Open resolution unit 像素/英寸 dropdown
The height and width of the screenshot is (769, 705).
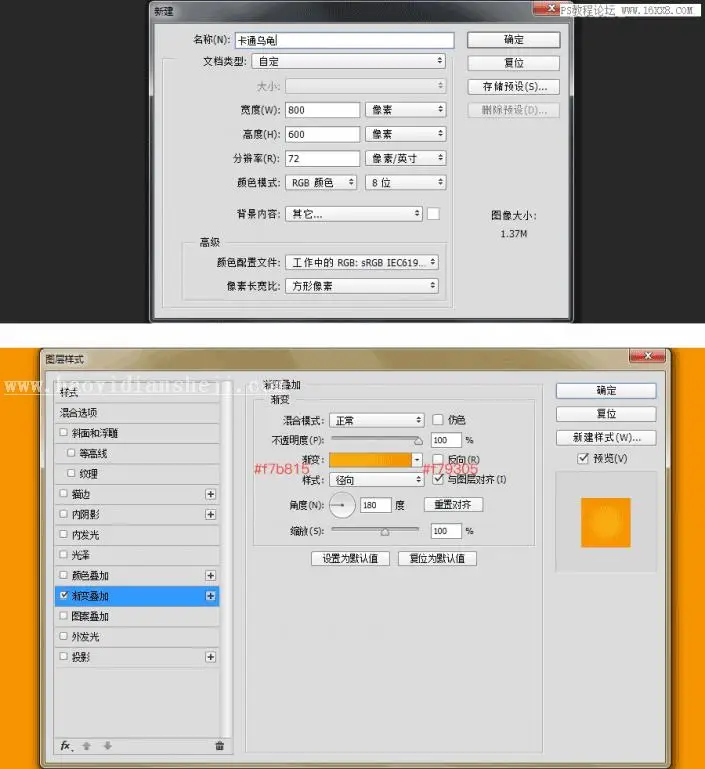pyautogui.click(x=405, y=158)
